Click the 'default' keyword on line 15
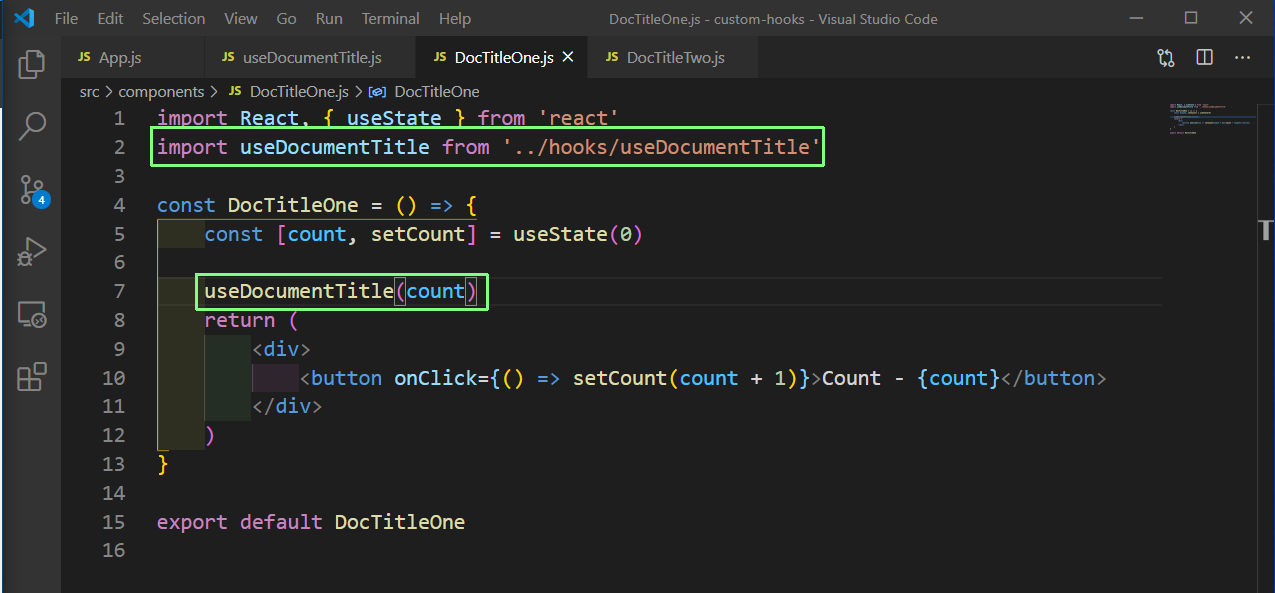Image resolution: width=1275 pixels, height=593 pixels. coord(281,522)
